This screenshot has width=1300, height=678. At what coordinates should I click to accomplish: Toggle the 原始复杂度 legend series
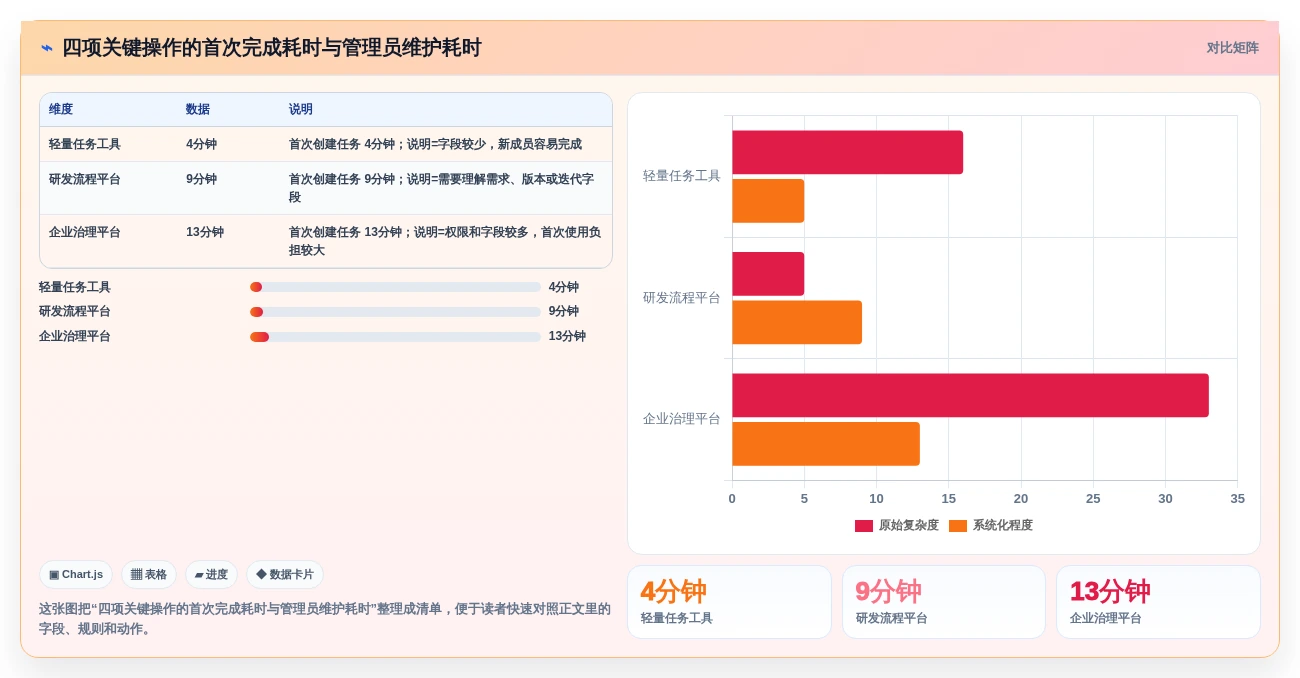pyautogui.click(x=897, y=525)
